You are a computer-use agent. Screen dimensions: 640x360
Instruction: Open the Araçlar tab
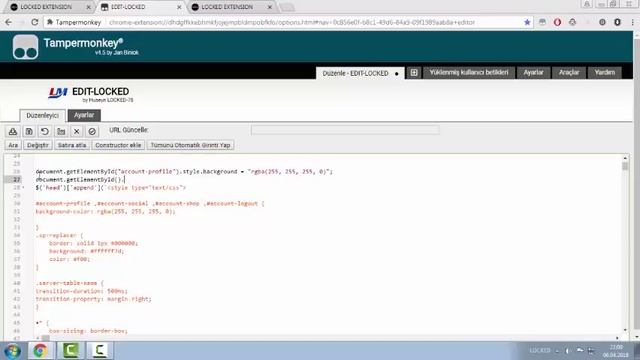tap(569, 72)
